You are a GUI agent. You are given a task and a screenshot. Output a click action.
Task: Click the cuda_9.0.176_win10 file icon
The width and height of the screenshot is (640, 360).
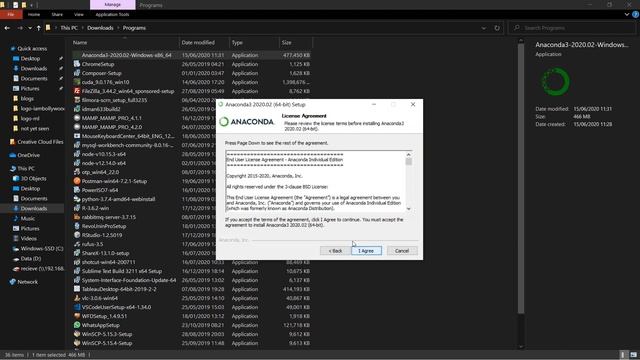click(77, 82)
